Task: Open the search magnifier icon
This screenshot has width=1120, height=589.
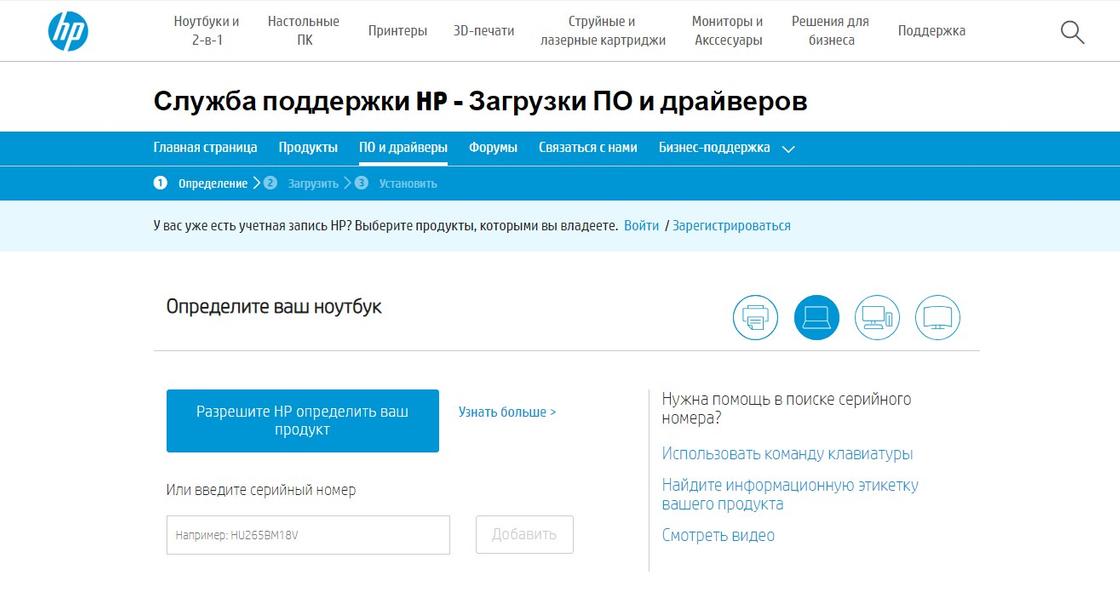Action: coord(1072,32)
